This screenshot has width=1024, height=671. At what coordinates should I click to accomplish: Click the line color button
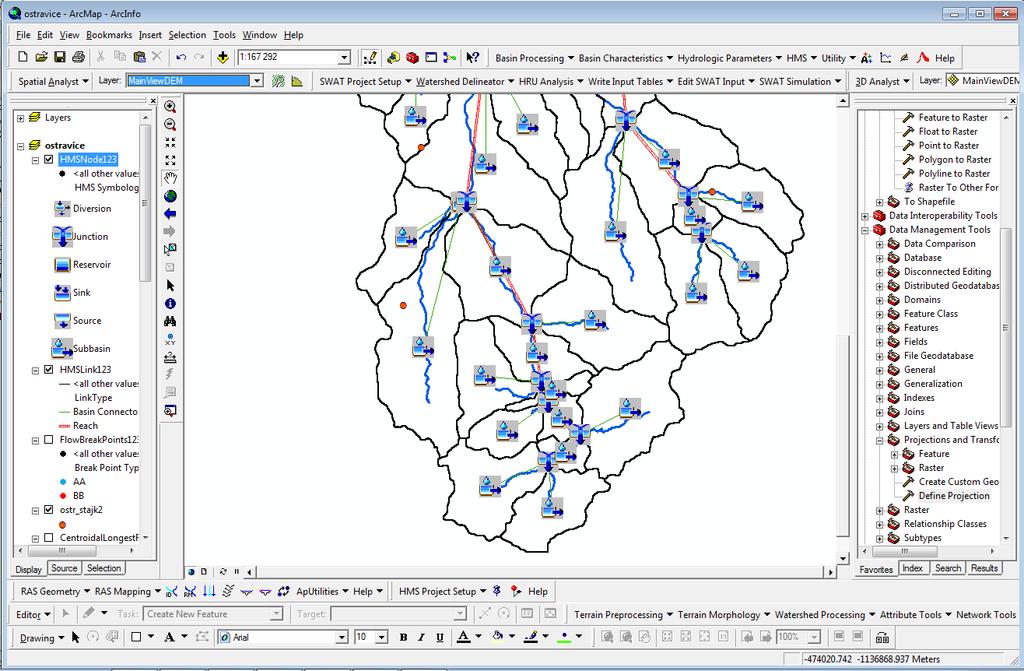pyautogui.click(x=531, y=637)
